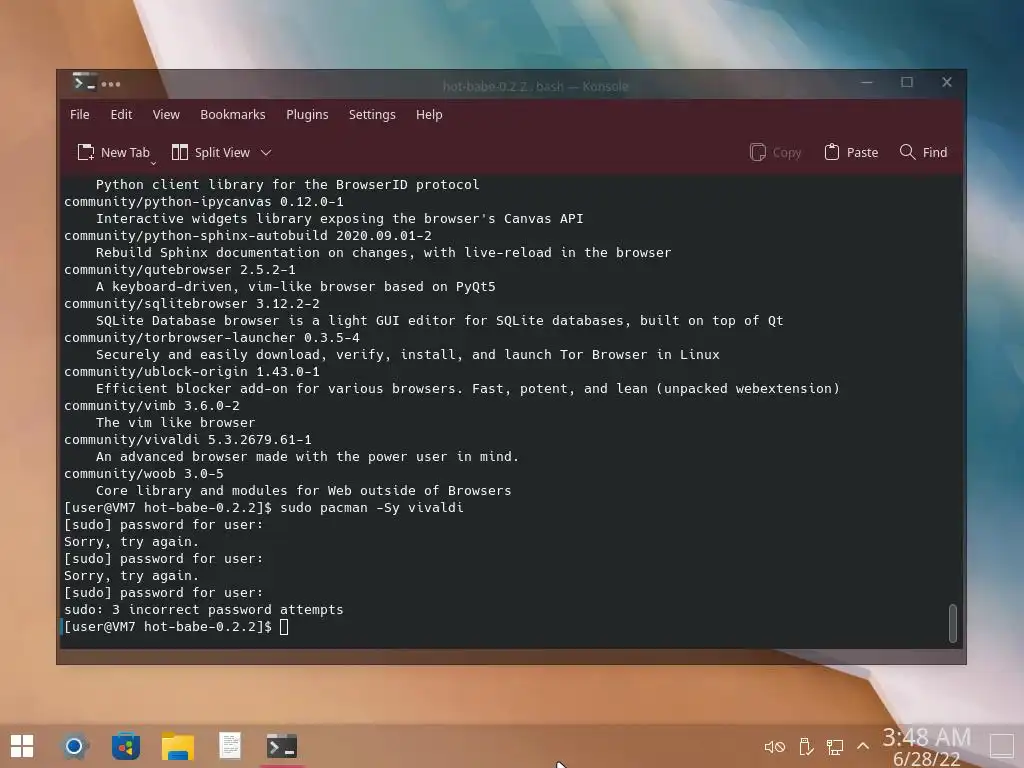Click the community/vimb 3.6.0-2 line
The width and height of the screenshot is (1024, 768).
(152, 406)
